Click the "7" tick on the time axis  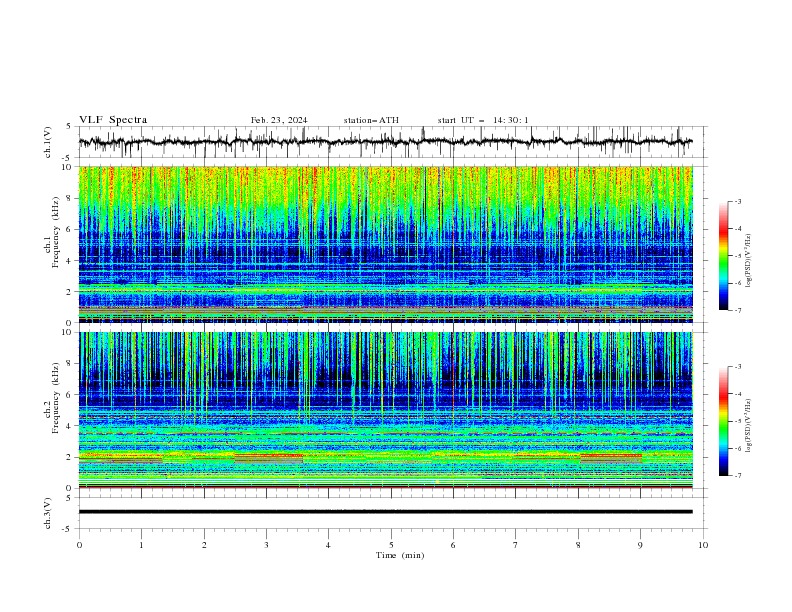[x=515, y=545]
